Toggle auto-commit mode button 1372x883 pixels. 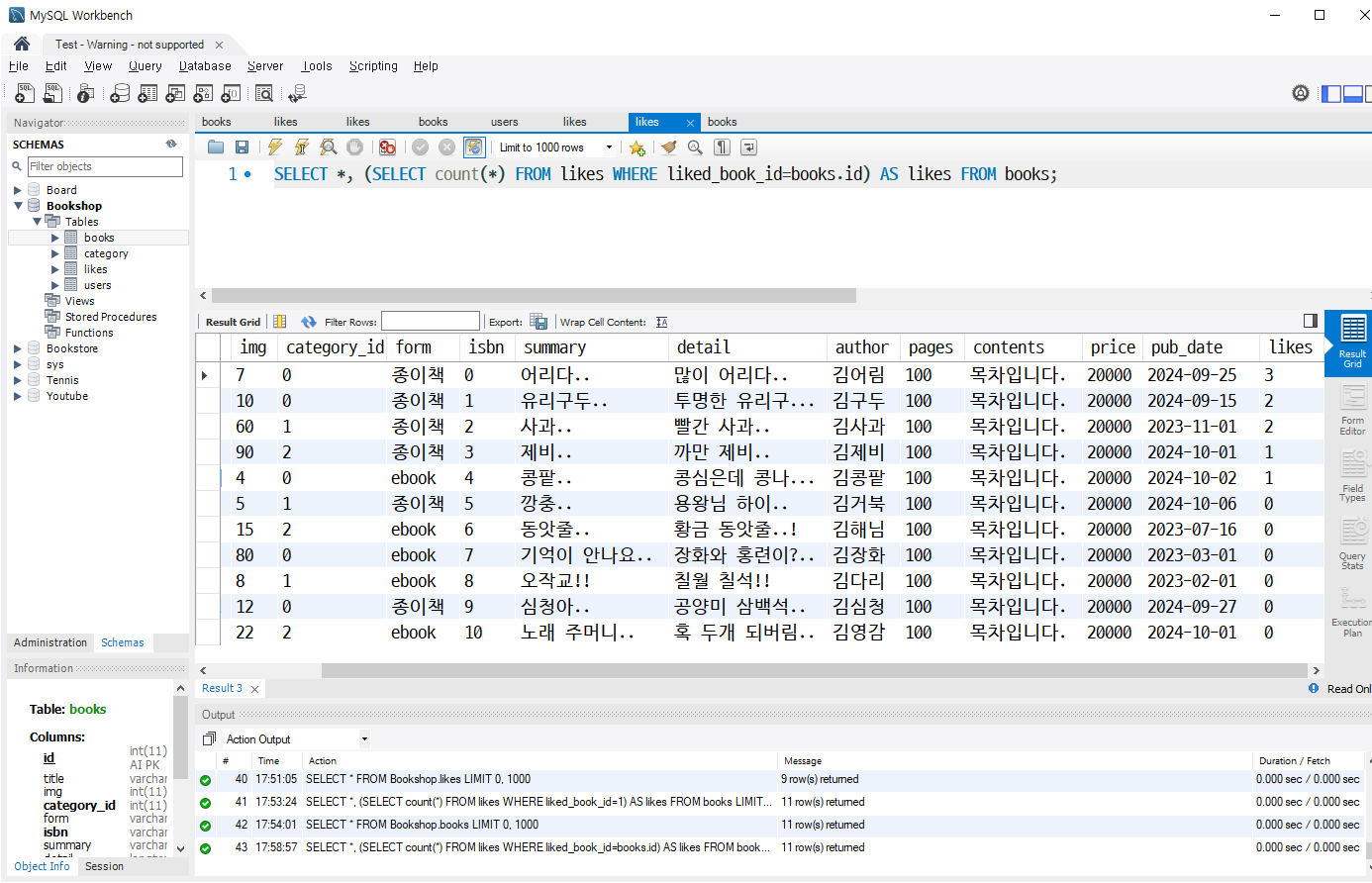point(474,147)
